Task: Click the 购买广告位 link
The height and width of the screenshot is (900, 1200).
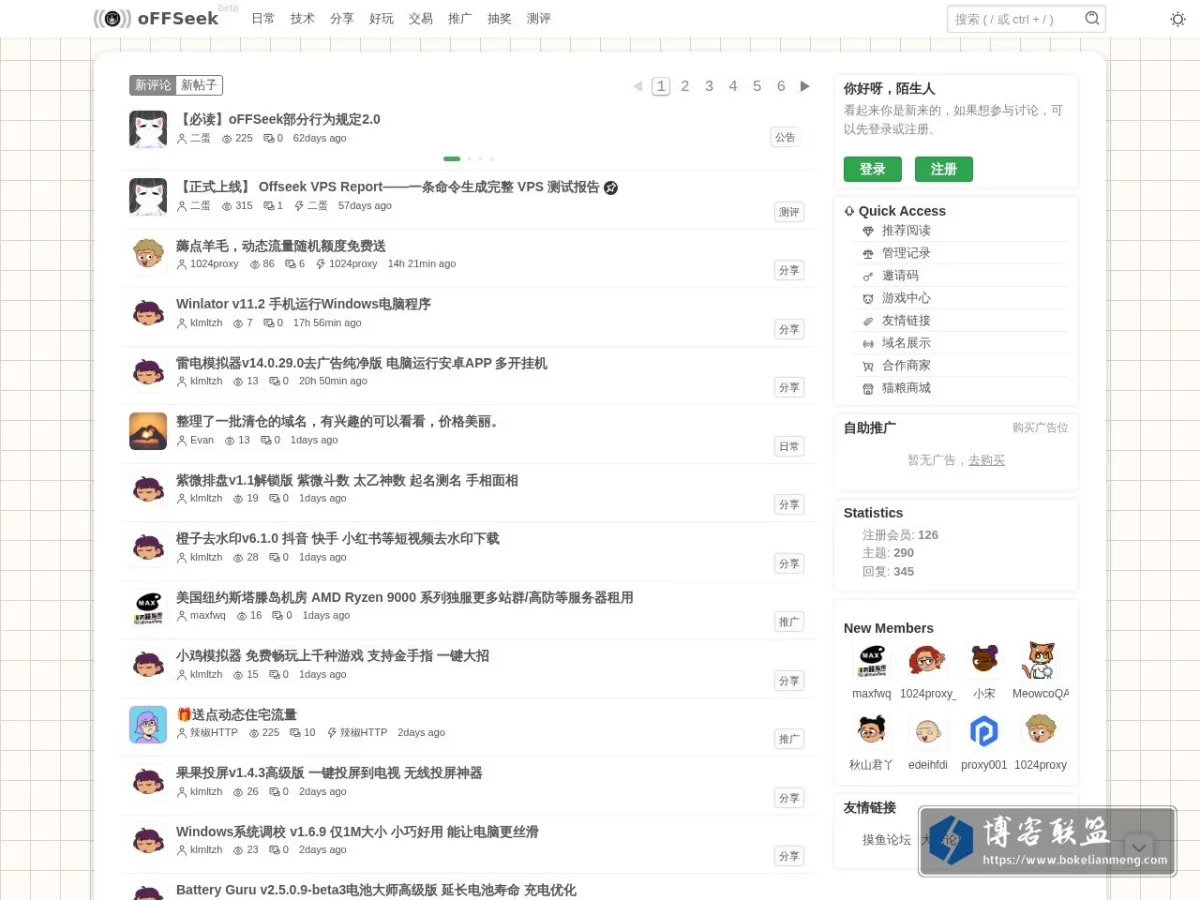Action: pos(1040,428)
